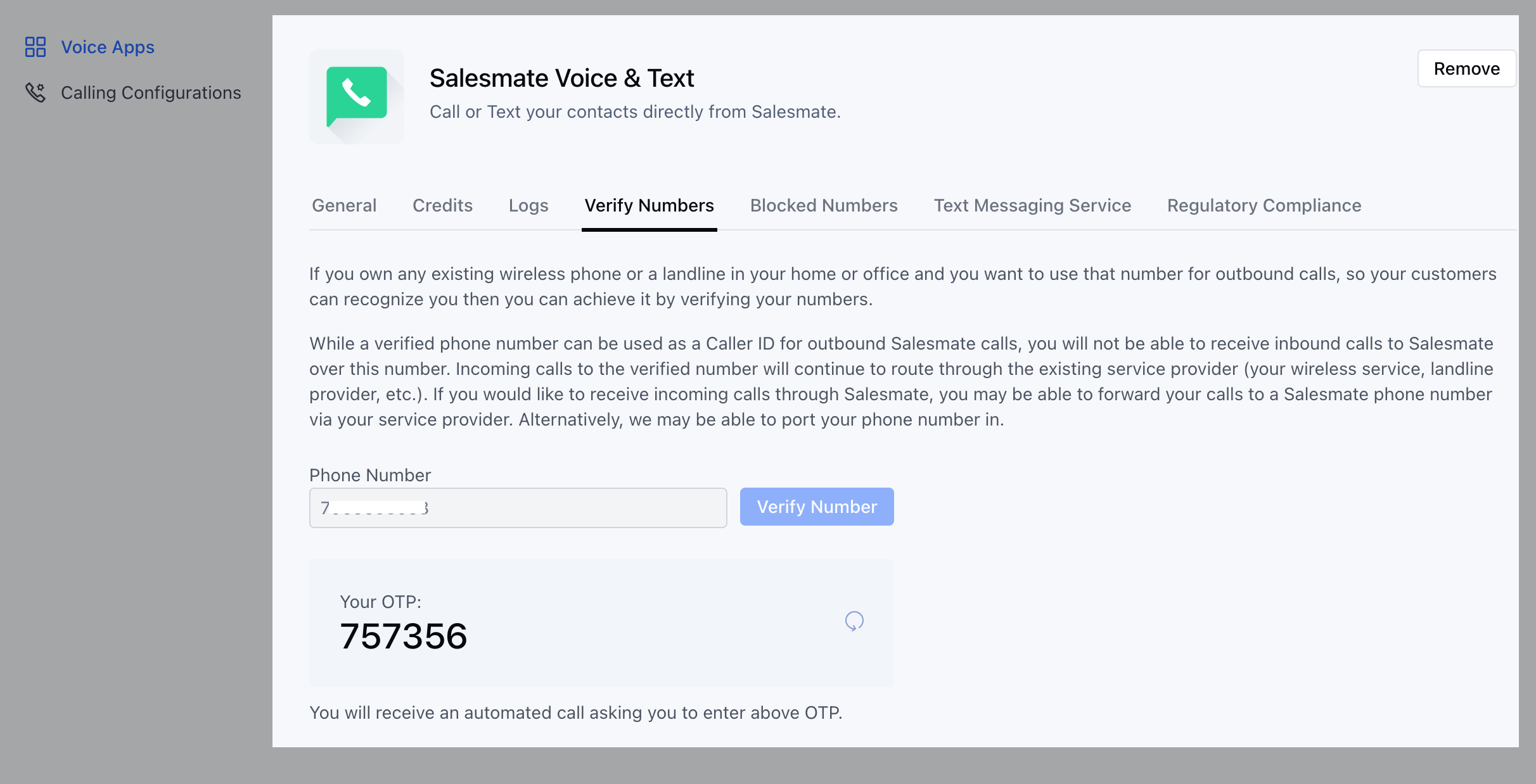
Task: View the Regulatory Compliance tab
Action: pyautogui.click(x=1264, y=205)
